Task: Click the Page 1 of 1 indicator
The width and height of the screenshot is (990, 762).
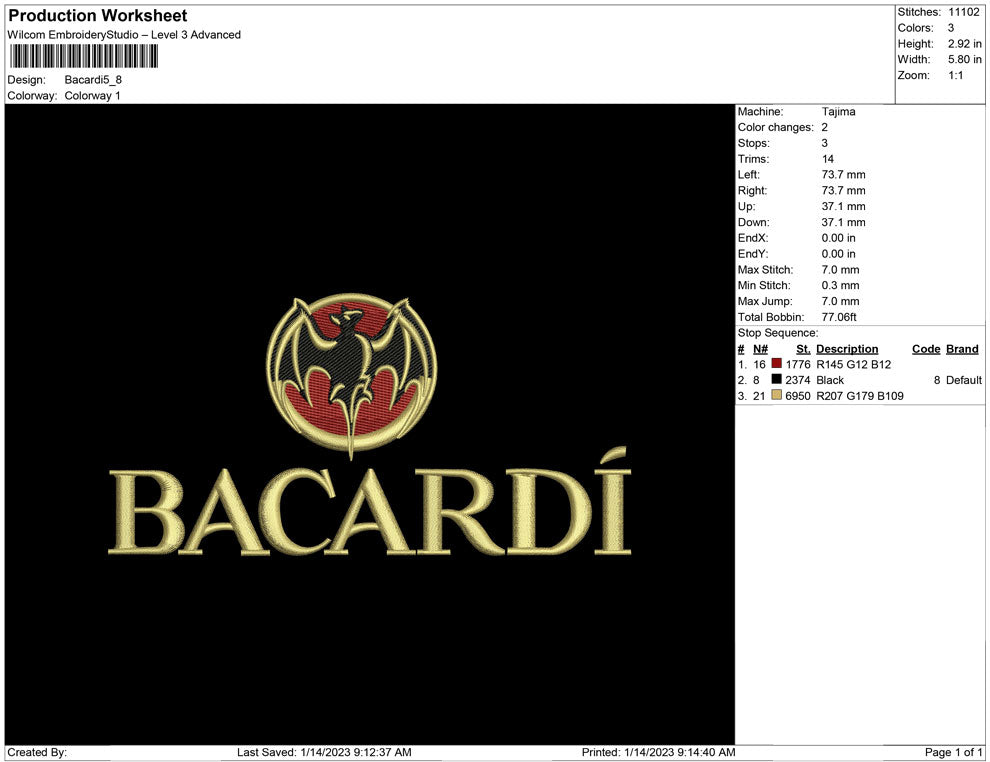Action: click(x=953, y=752)
